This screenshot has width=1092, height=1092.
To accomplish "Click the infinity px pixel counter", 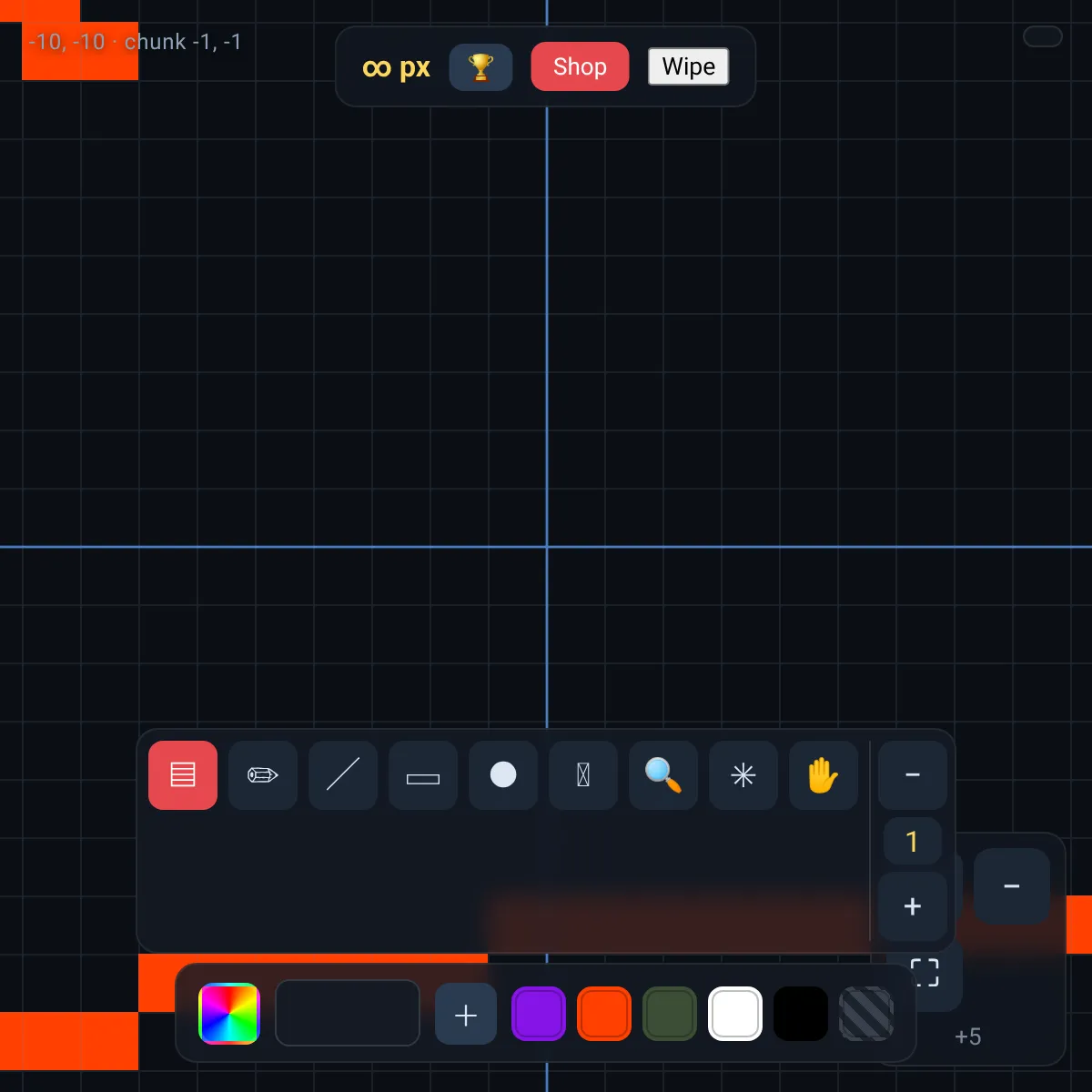I will [396, 67].
